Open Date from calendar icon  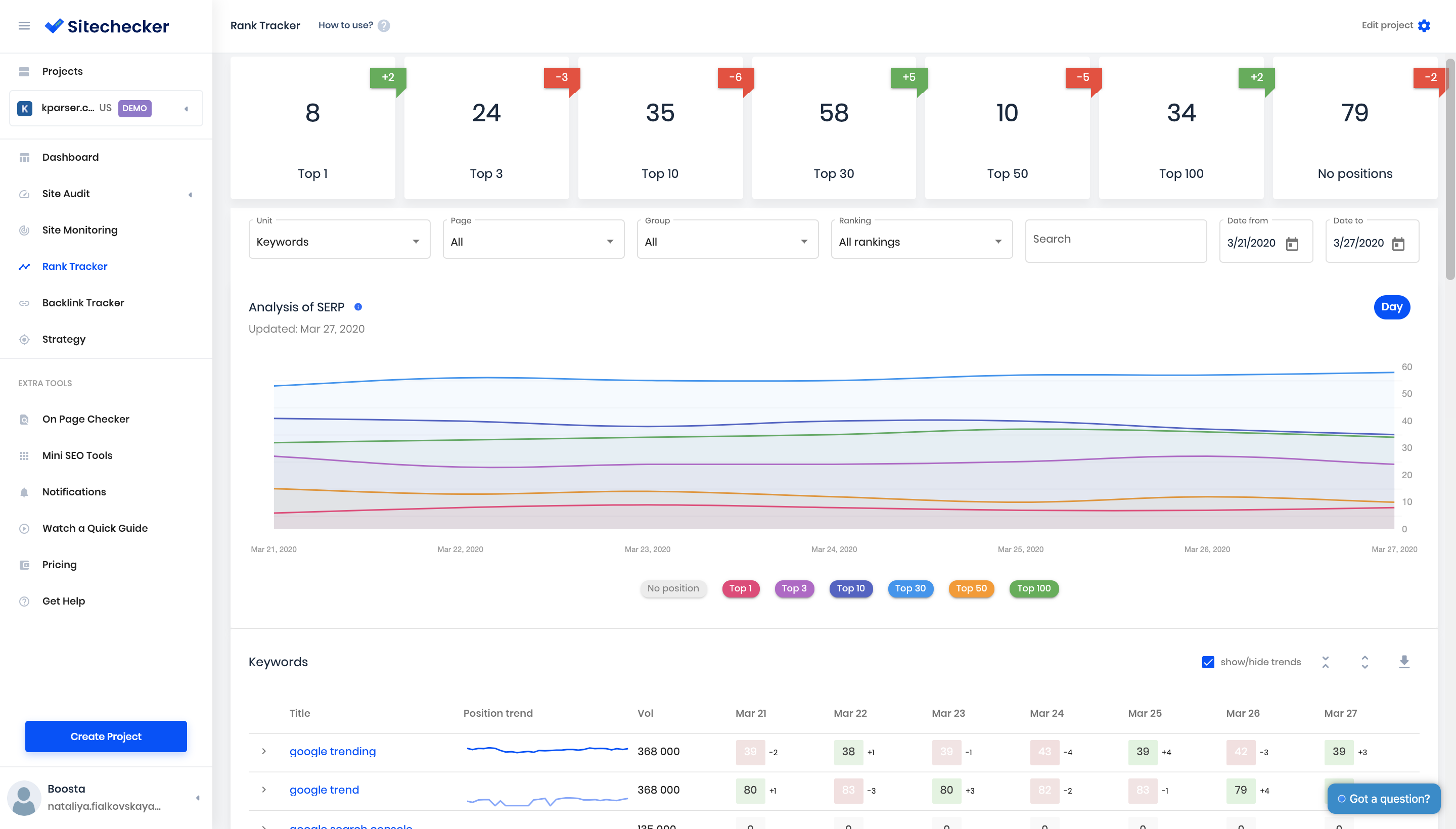click(1292, 244)
